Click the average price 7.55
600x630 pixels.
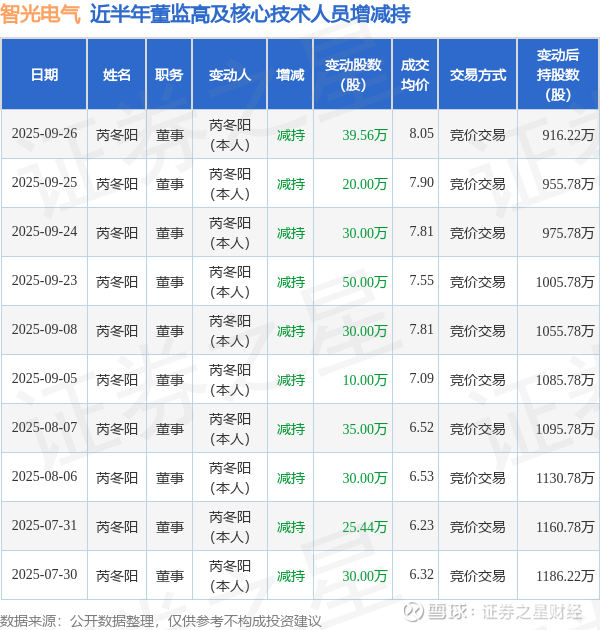pyautogui.click(x=422, y=280)
